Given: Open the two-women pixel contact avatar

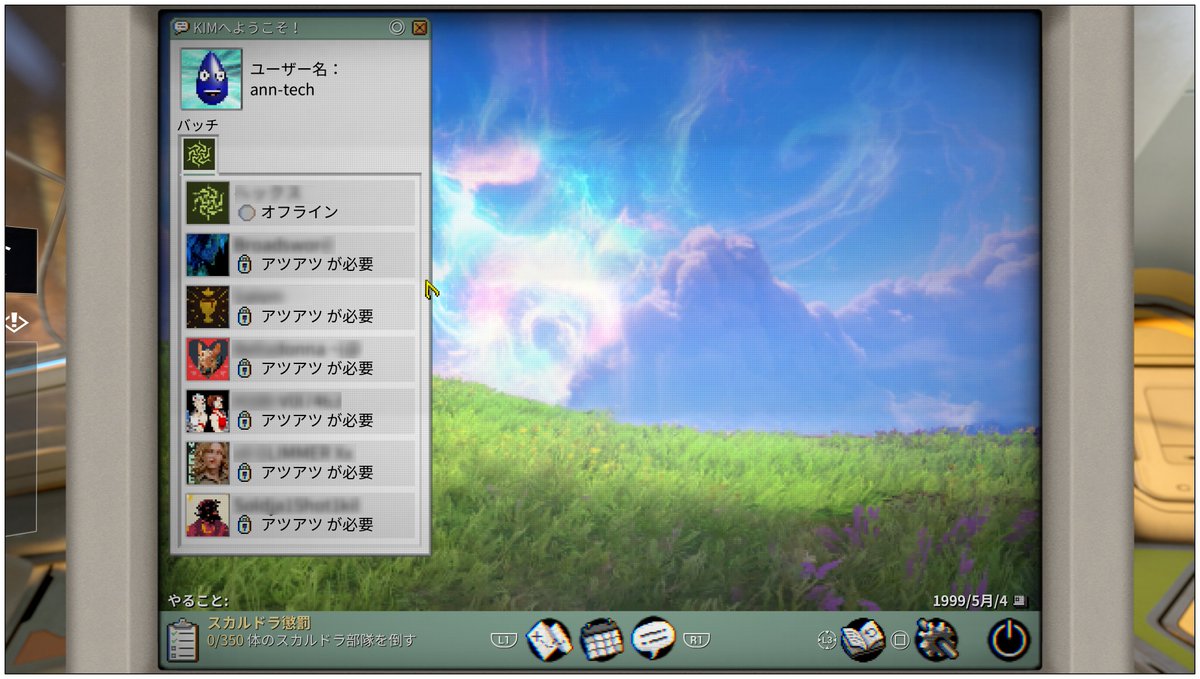Looking at the screenshot, I should [208, 411].
